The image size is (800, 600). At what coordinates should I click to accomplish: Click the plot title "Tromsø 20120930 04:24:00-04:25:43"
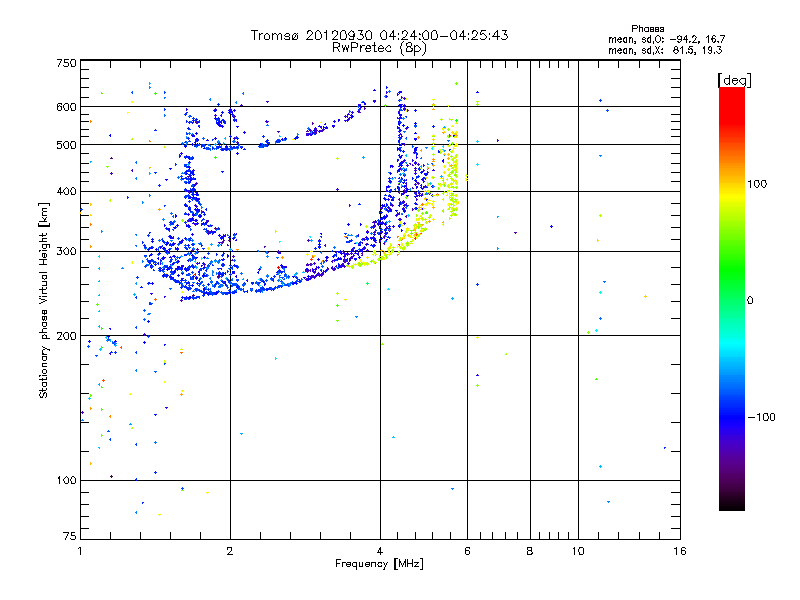(379, 35)
